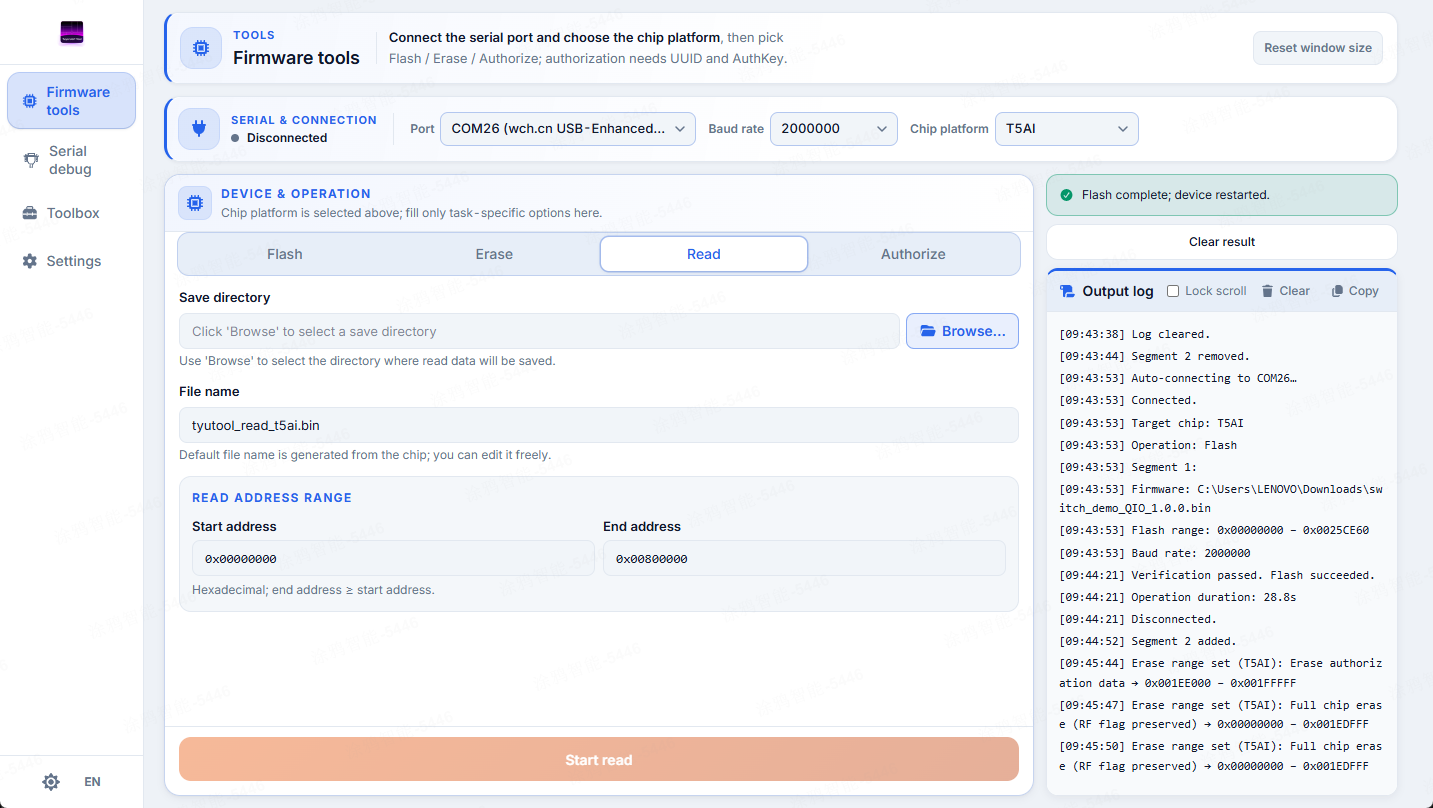Click the 'Auto-connecting to COM26' log line
This screenshot has height=808, width=1433.
click(x=1178, y=378)
